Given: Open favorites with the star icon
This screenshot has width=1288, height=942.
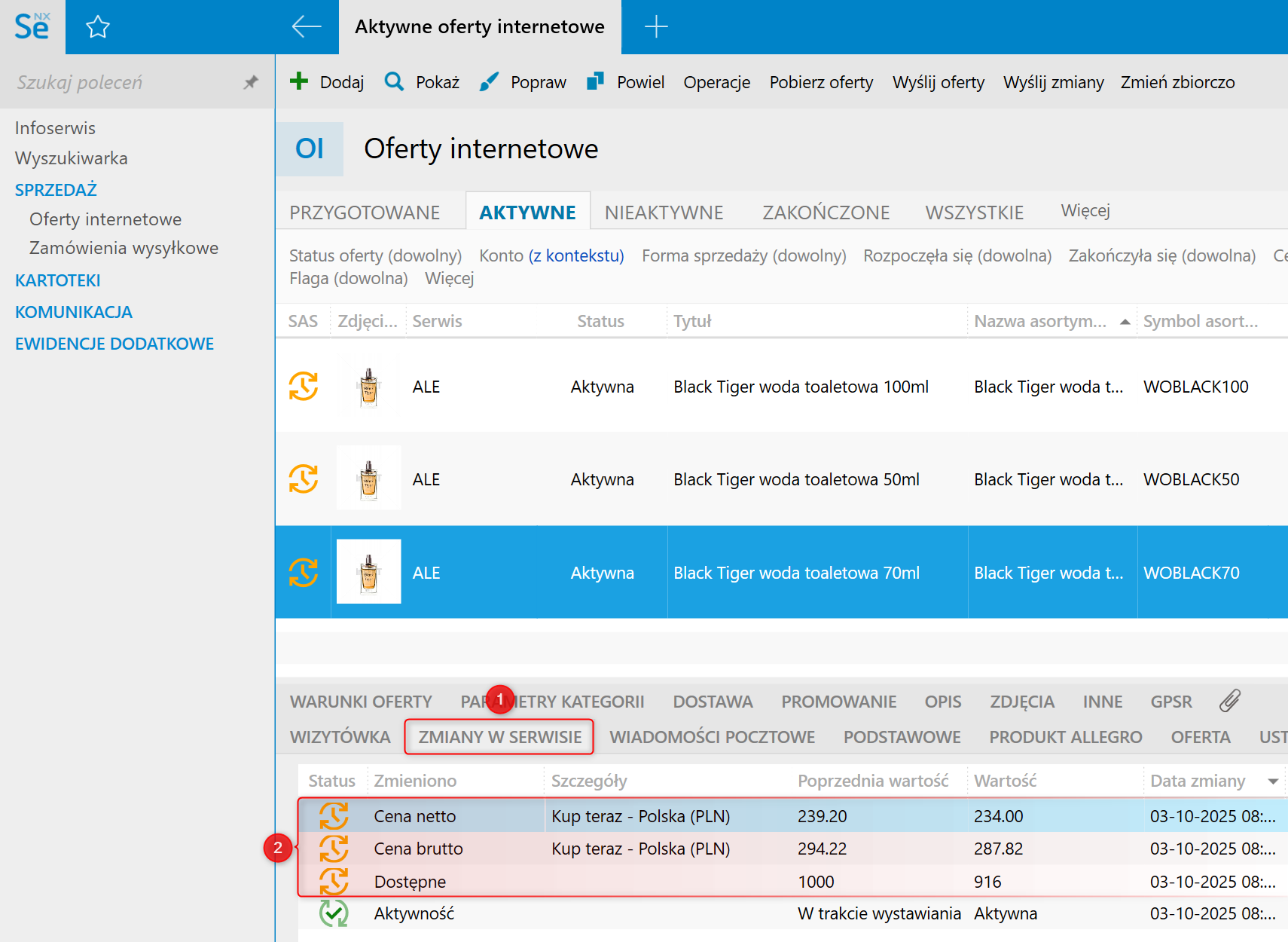Looking at the screenshot, I should pyautogui.click(x=98, y=27).
